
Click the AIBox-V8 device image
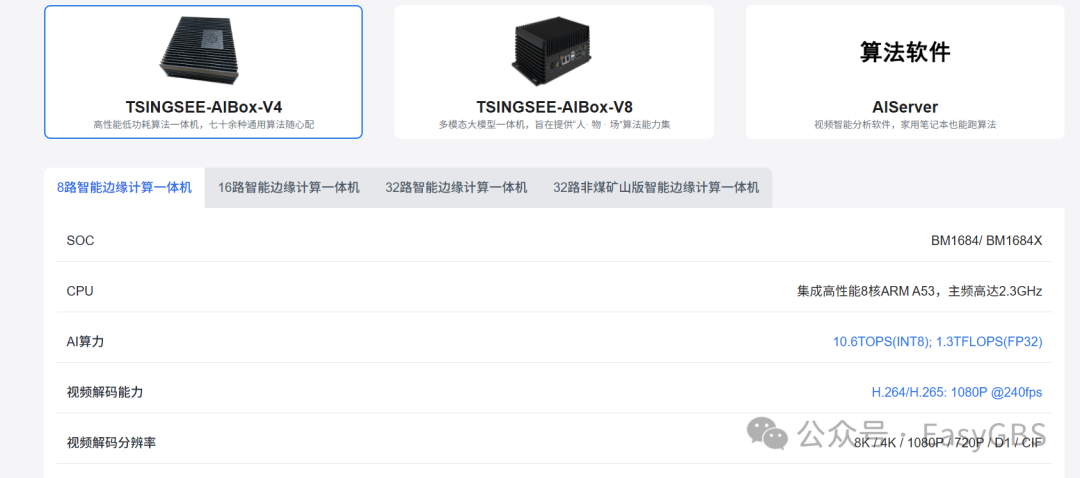click(554, 51)
